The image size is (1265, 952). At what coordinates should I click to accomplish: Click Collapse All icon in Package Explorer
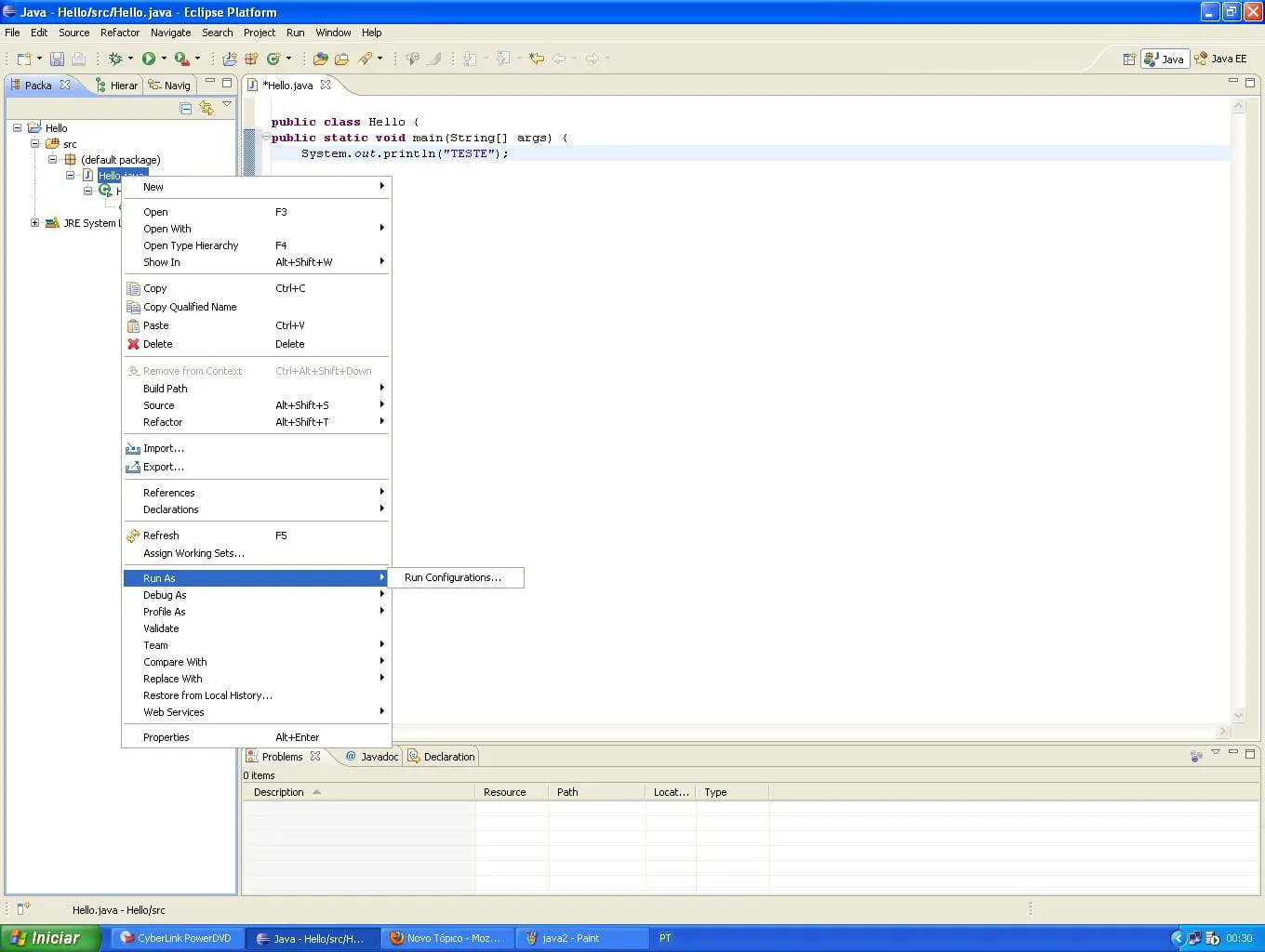[x=186, y=109]
